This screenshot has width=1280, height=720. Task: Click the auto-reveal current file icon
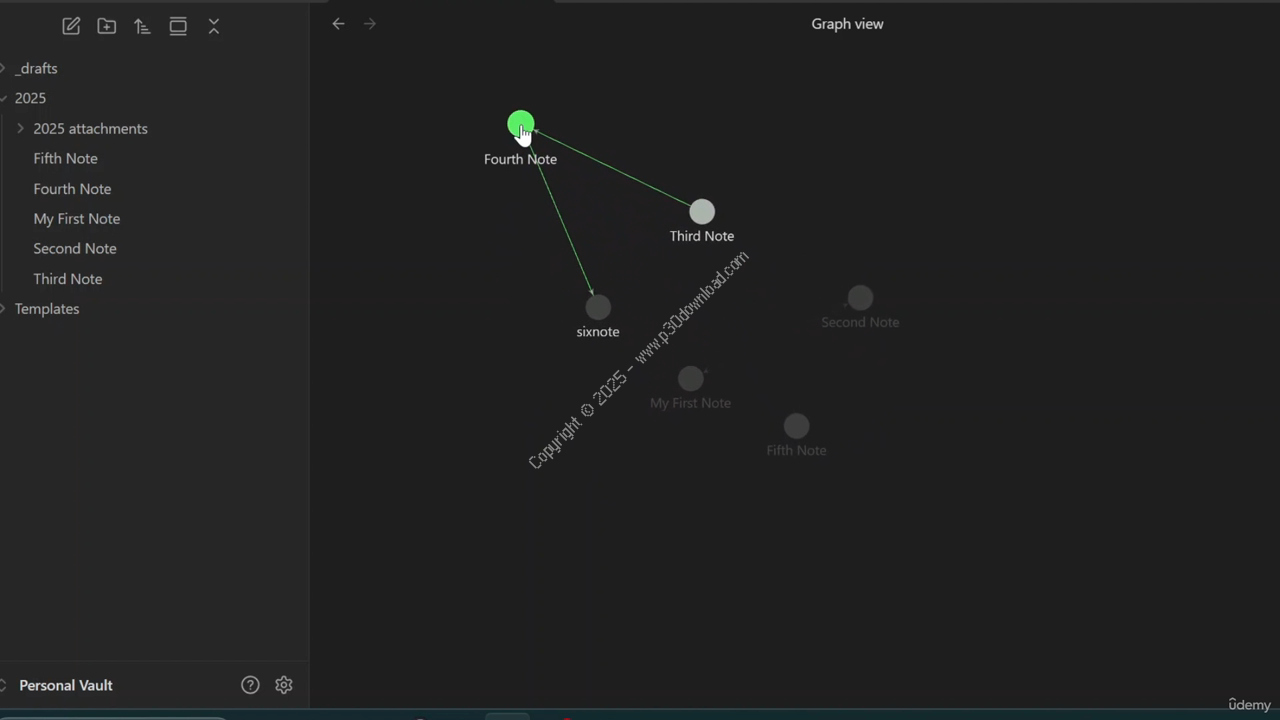click(178, 27)
